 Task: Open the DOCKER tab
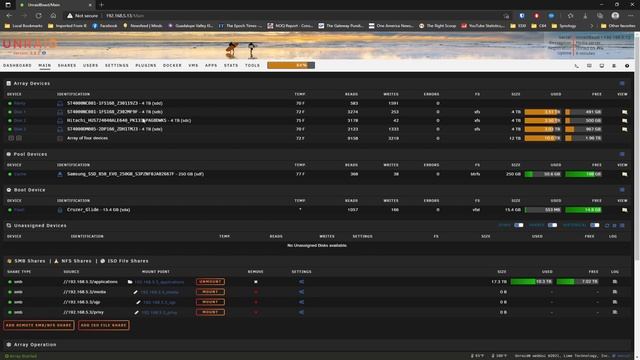click(x=172, y=65)
